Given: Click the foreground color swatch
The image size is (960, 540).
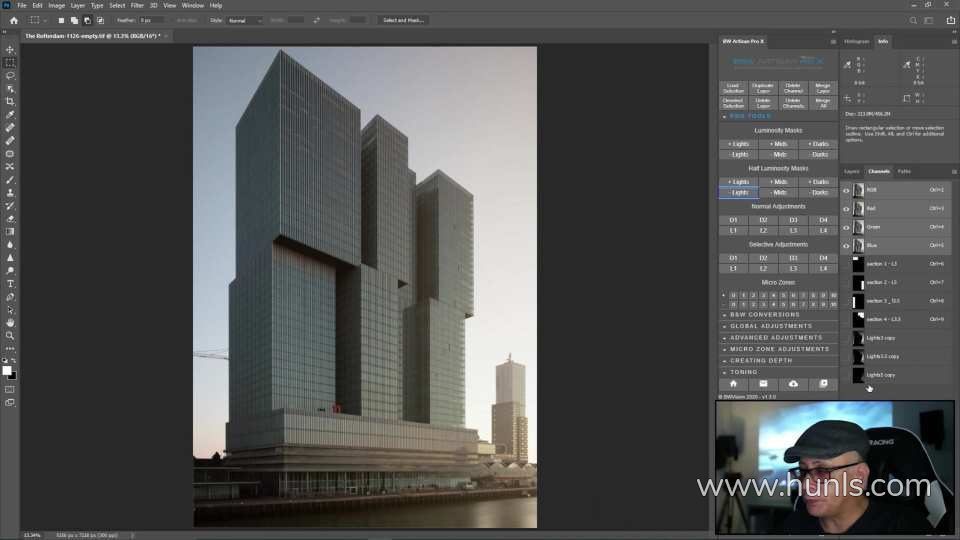Looking at the screenshot, I should pos(7,370).
